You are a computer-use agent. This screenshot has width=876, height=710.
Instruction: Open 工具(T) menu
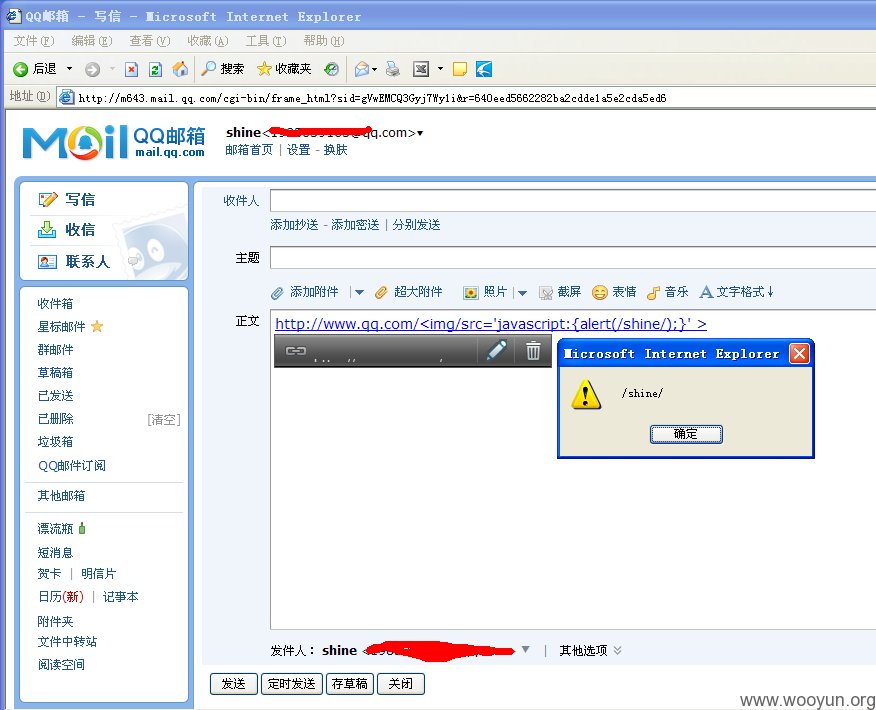coord(266,41)
